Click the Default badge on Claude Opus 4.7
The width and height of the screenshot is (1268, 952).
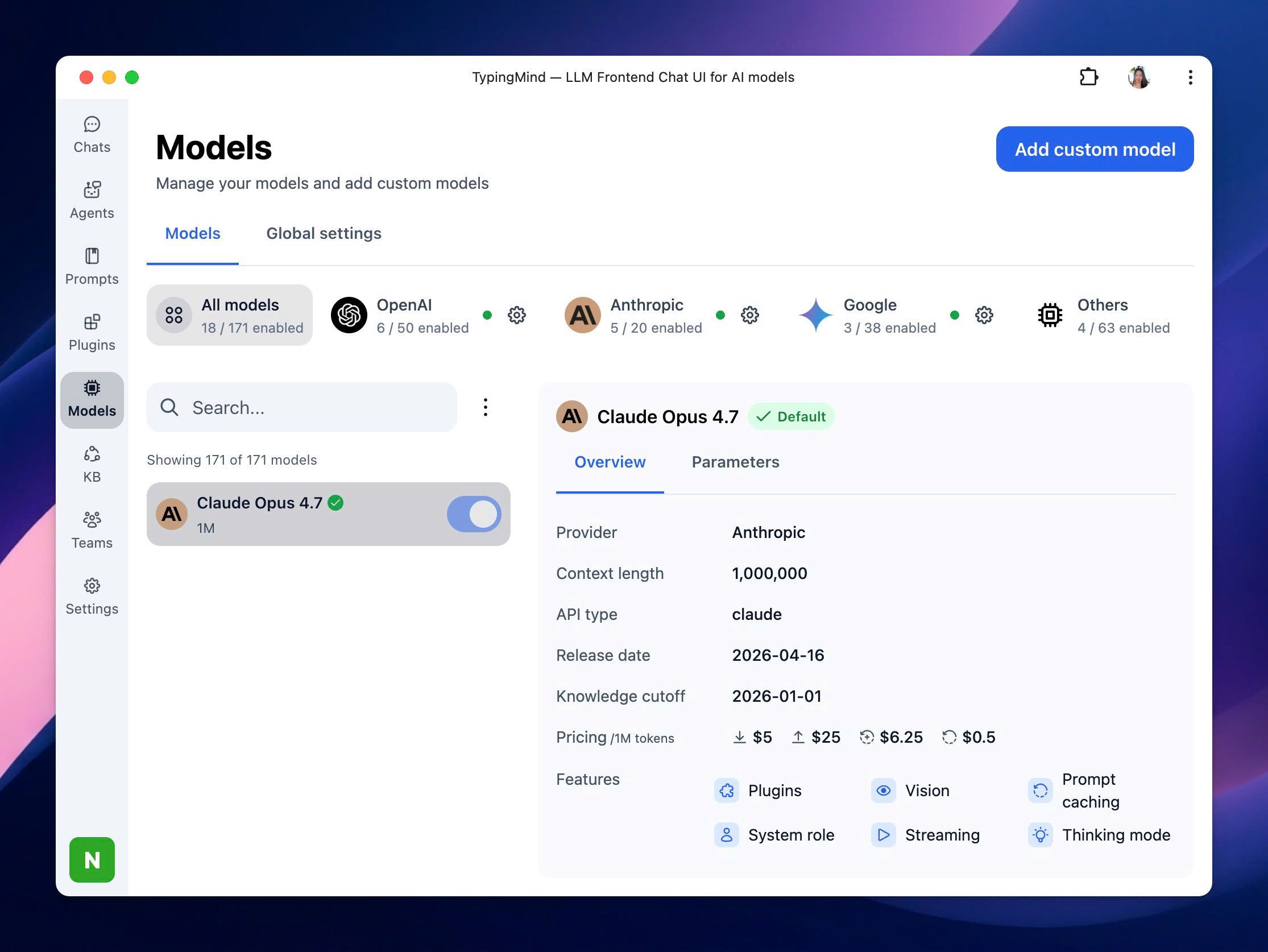790,416
